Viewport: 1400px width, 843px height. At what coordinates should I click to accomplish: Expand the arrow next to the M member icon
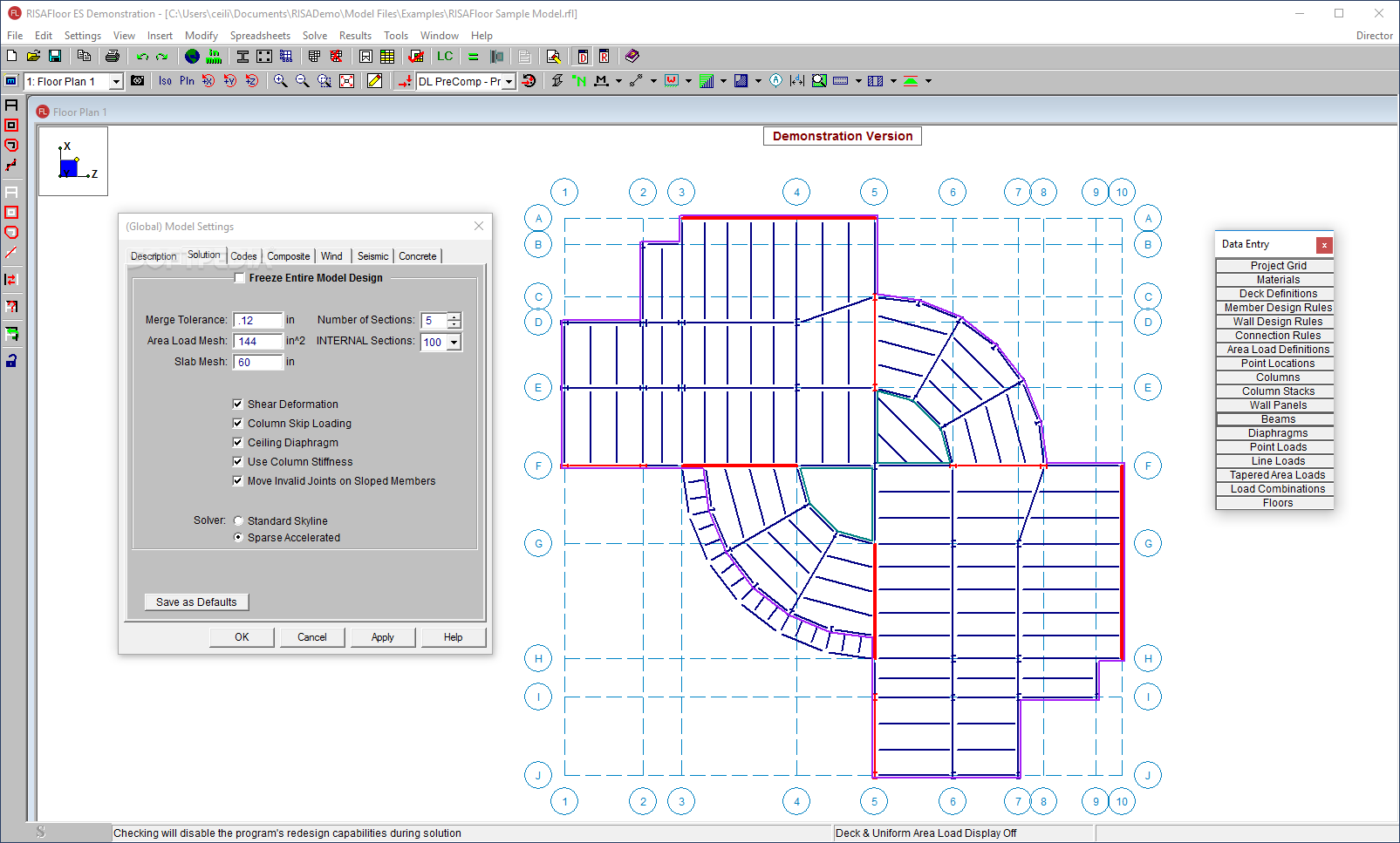pyautogui.click(x=618, y=81)
